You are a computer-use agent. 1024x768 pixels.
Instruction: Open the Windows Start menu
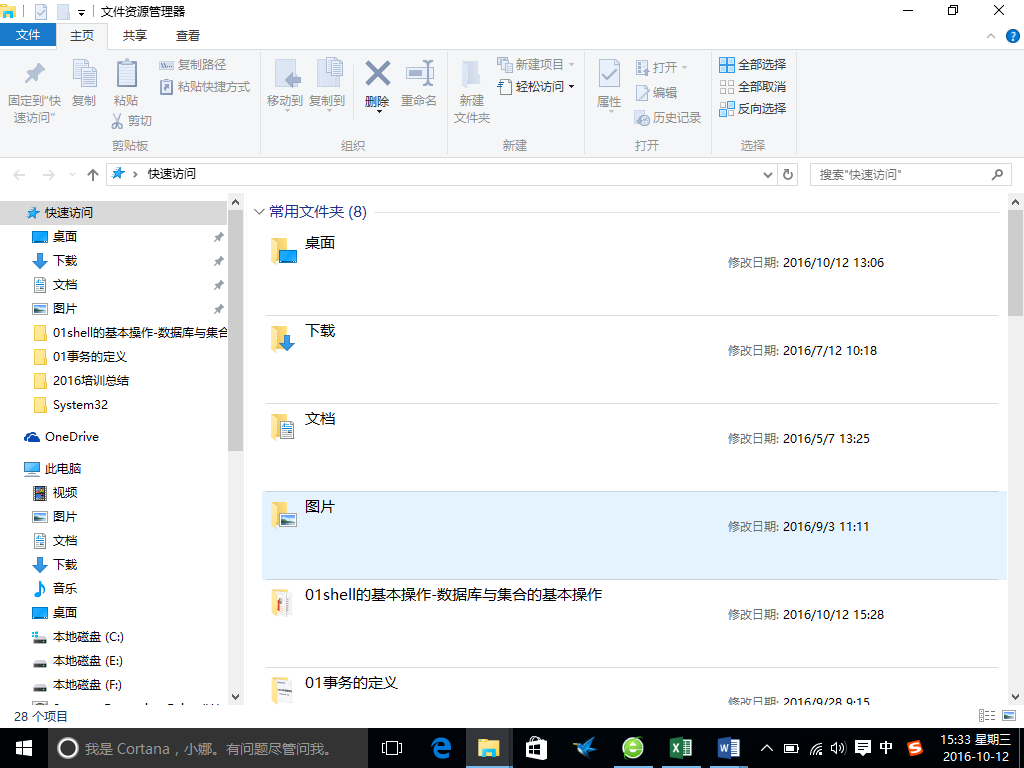click(24, 748)
